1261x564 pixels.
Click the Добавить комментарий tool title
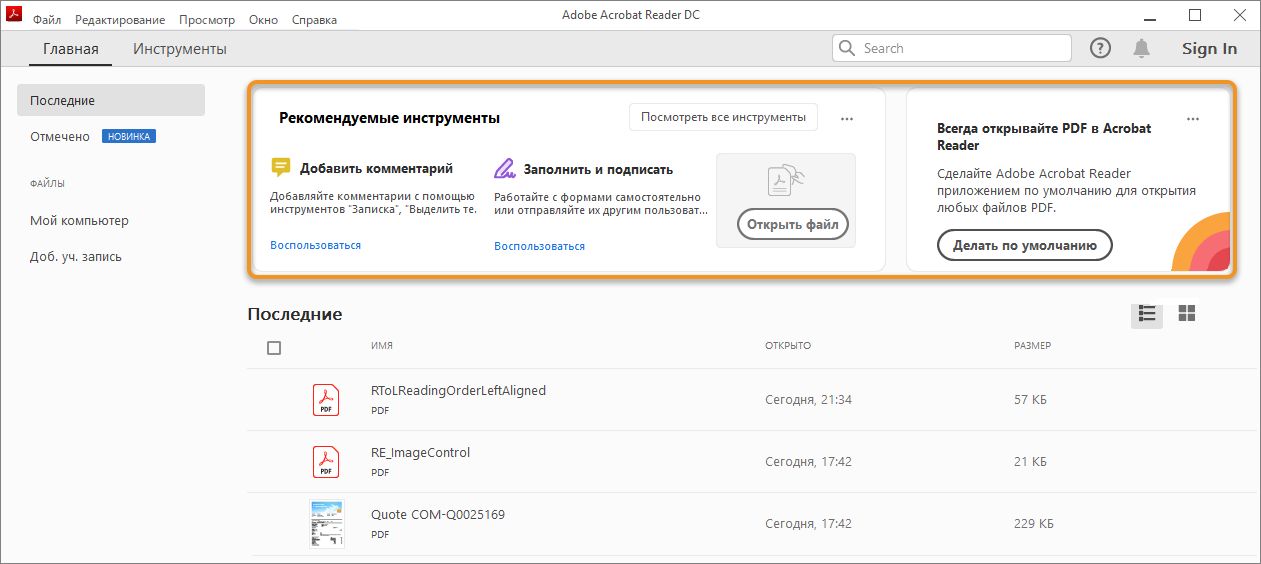(376, 168)
